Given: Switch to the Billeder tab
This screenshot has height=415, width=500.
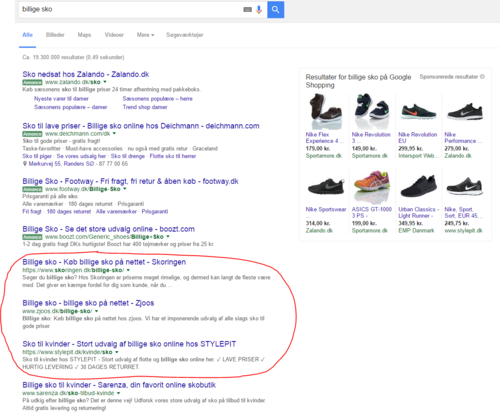Looking at the screenshot, I should 55,35.
